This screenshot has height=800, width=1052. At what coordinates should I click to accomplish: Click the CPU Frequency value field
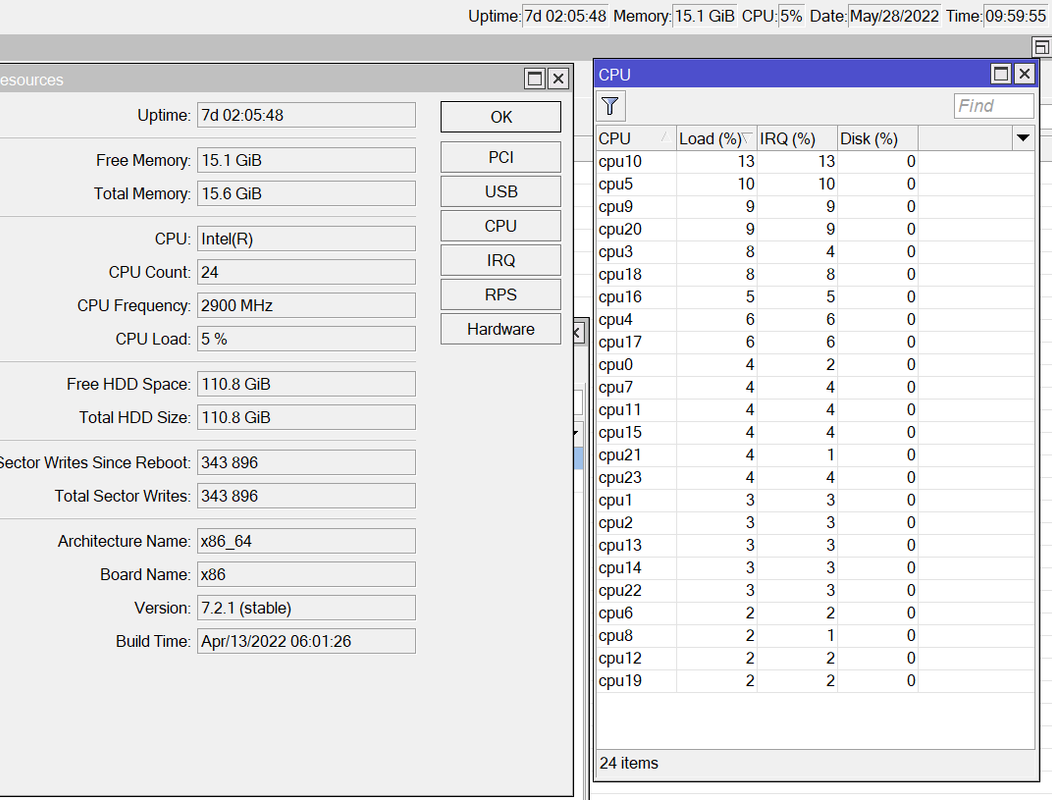306,305
